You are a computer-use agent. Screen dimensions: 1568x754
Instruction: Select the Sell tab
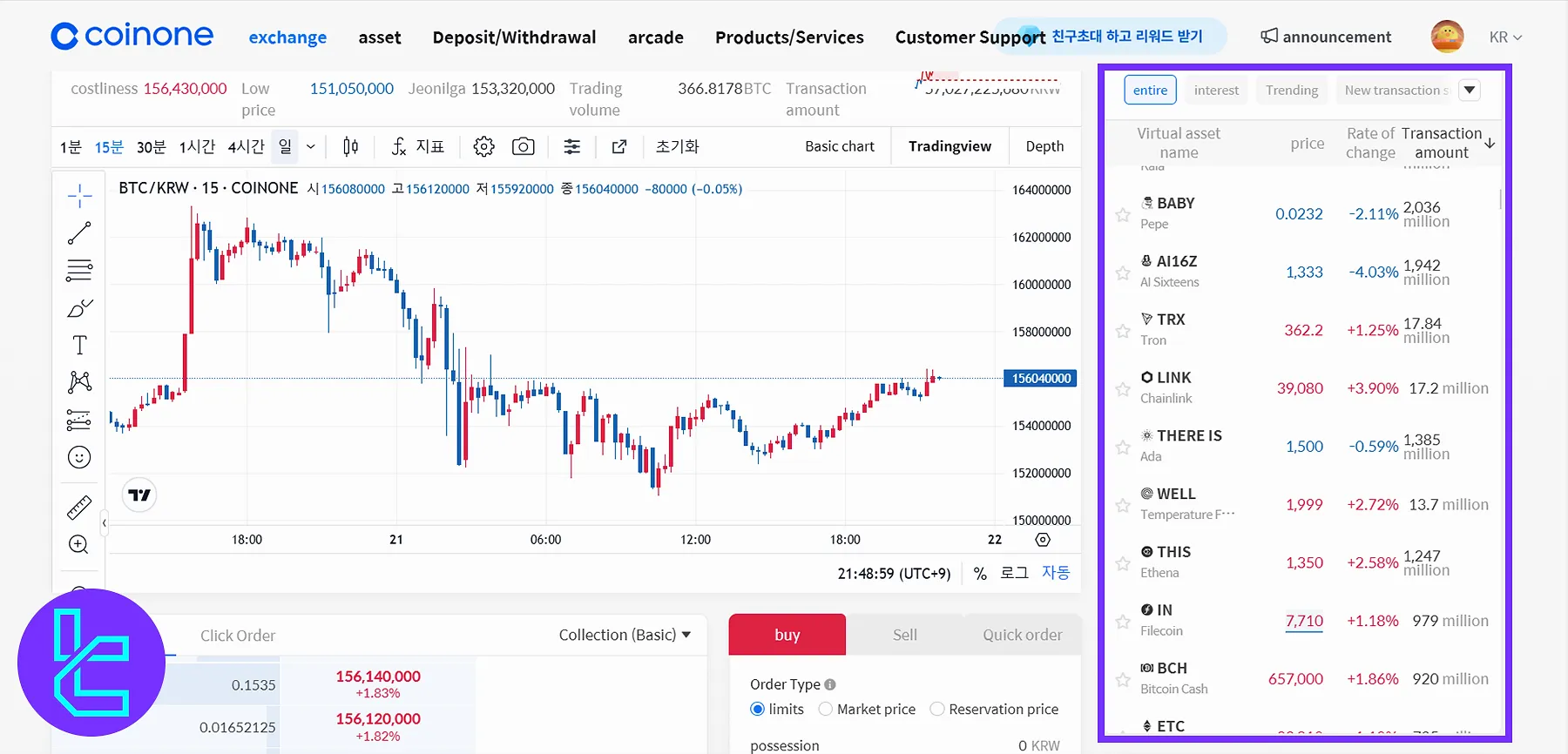pos(905,635)
